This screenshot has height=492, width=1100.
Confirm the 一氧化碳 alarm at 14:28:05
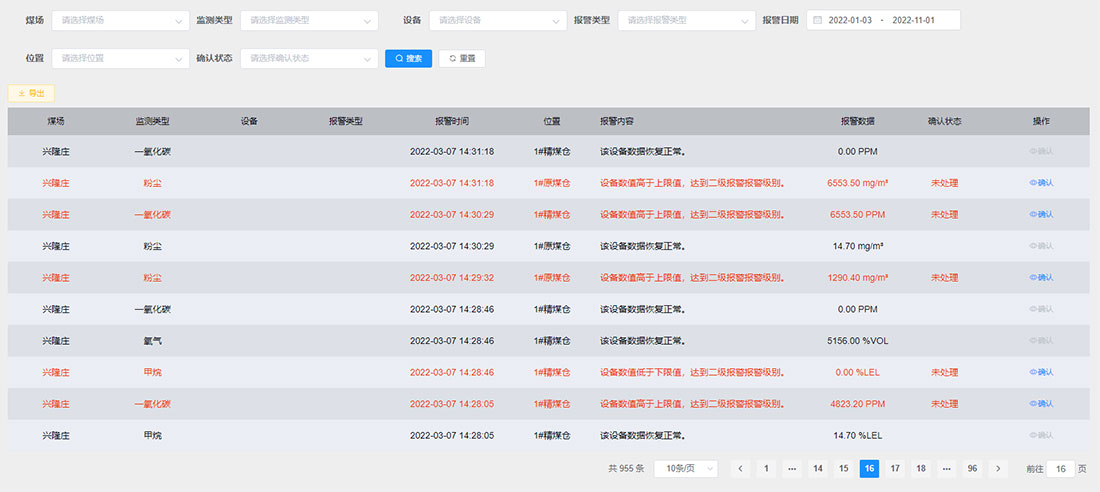point(1041,404)
